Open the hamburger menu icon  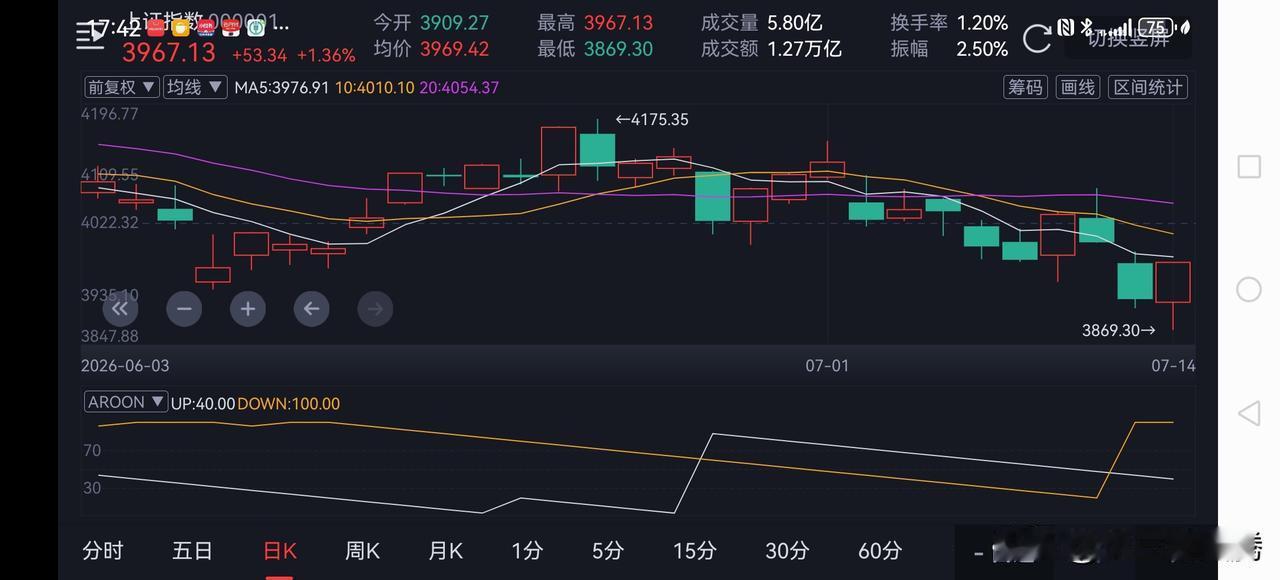(89, 36)
